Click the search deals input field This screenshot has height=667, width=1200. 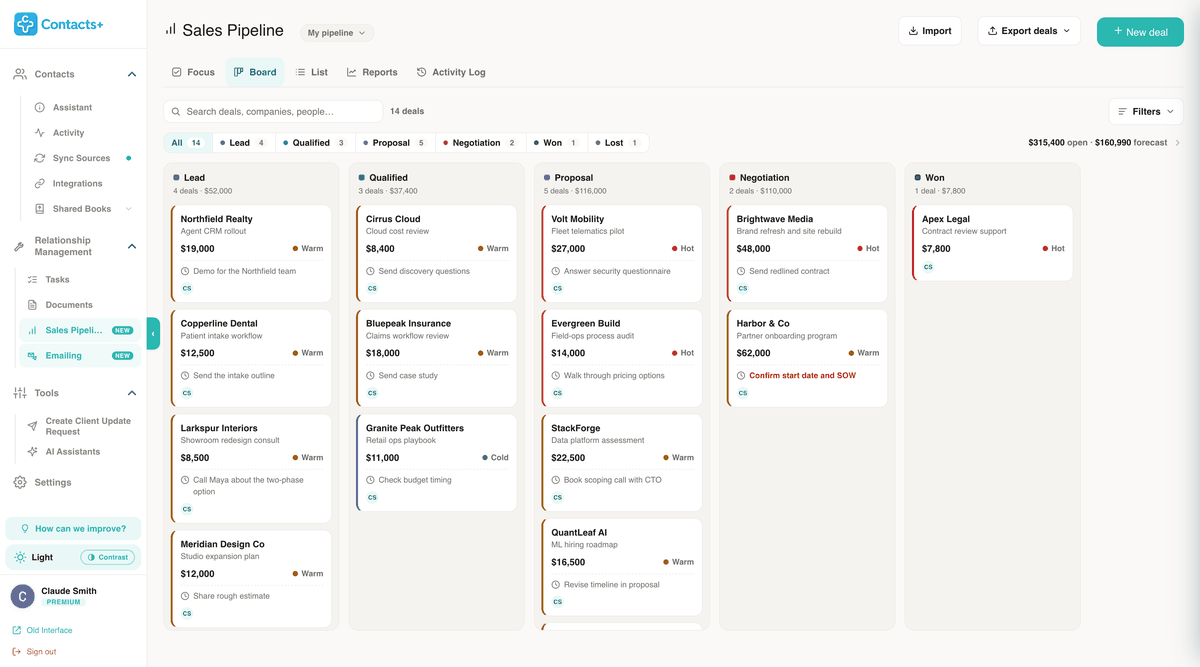point(273,112)
